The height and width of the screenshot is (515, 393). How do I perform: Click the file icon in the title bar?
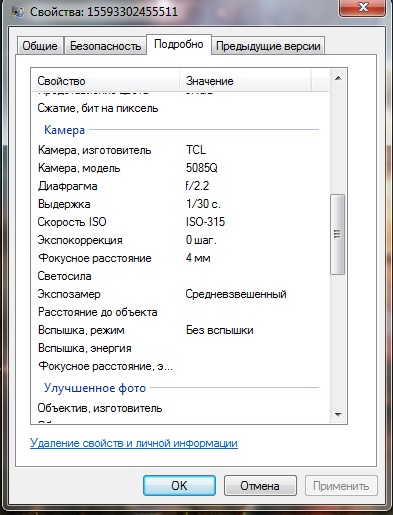click(17, 12)
